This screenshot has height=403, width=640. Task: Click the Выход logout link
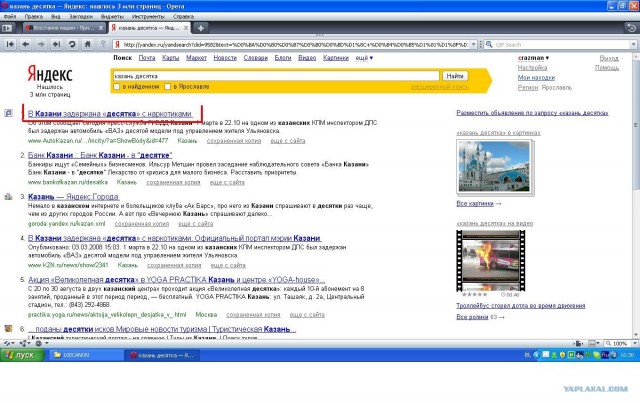[609, 58]
